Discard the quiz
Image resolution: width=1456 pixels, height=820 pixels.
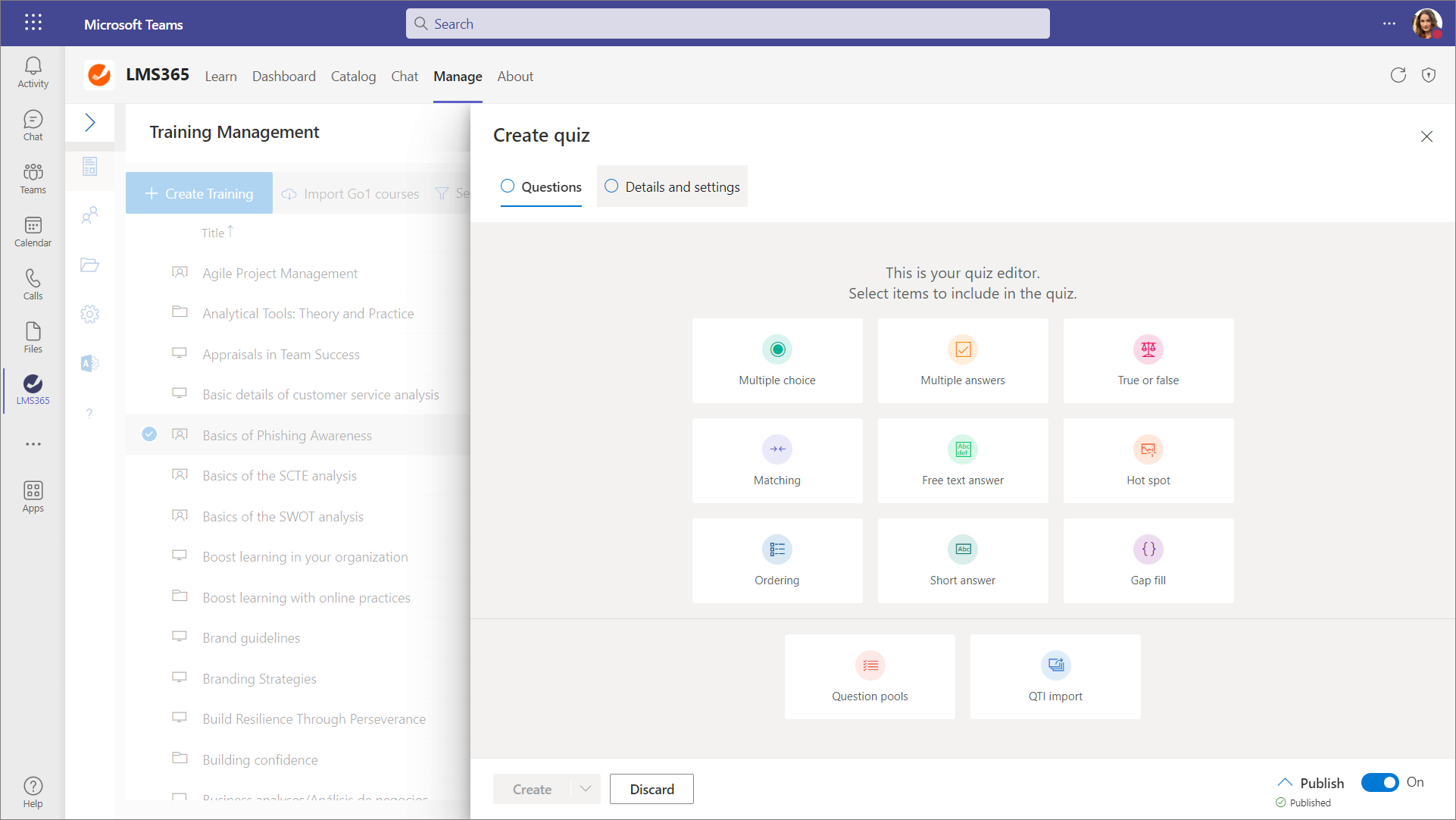[x=651, y=789]
